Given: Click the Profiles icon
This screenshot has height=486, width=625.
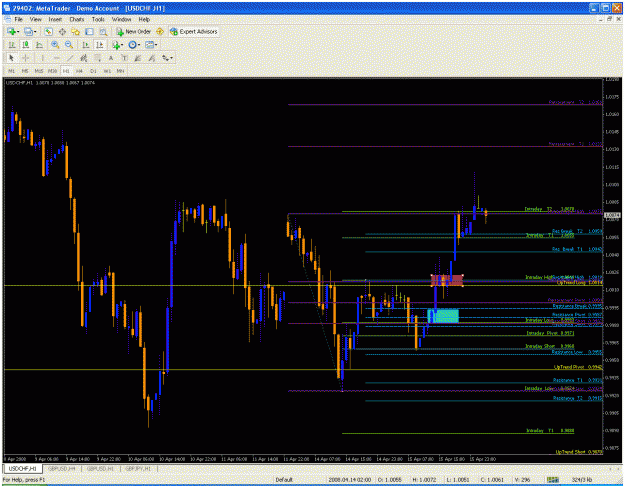Looking at the screenshot, I should pyautogui.click(x=28, y=31).
